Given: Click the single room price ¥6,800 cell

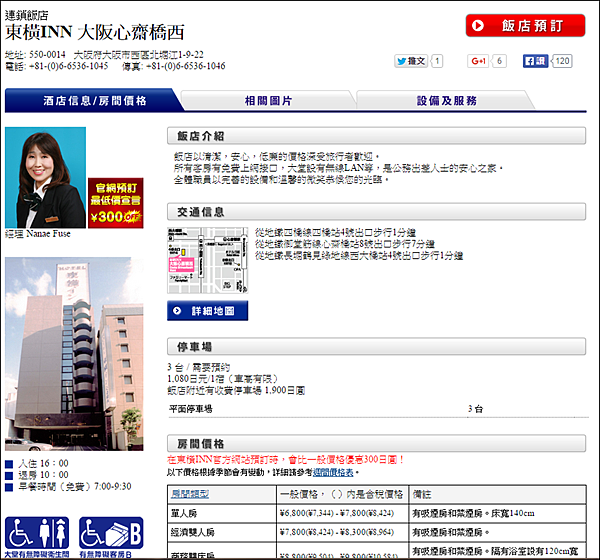Looking at the screenshot, I should pyautogui.click(x=342, y=513).
